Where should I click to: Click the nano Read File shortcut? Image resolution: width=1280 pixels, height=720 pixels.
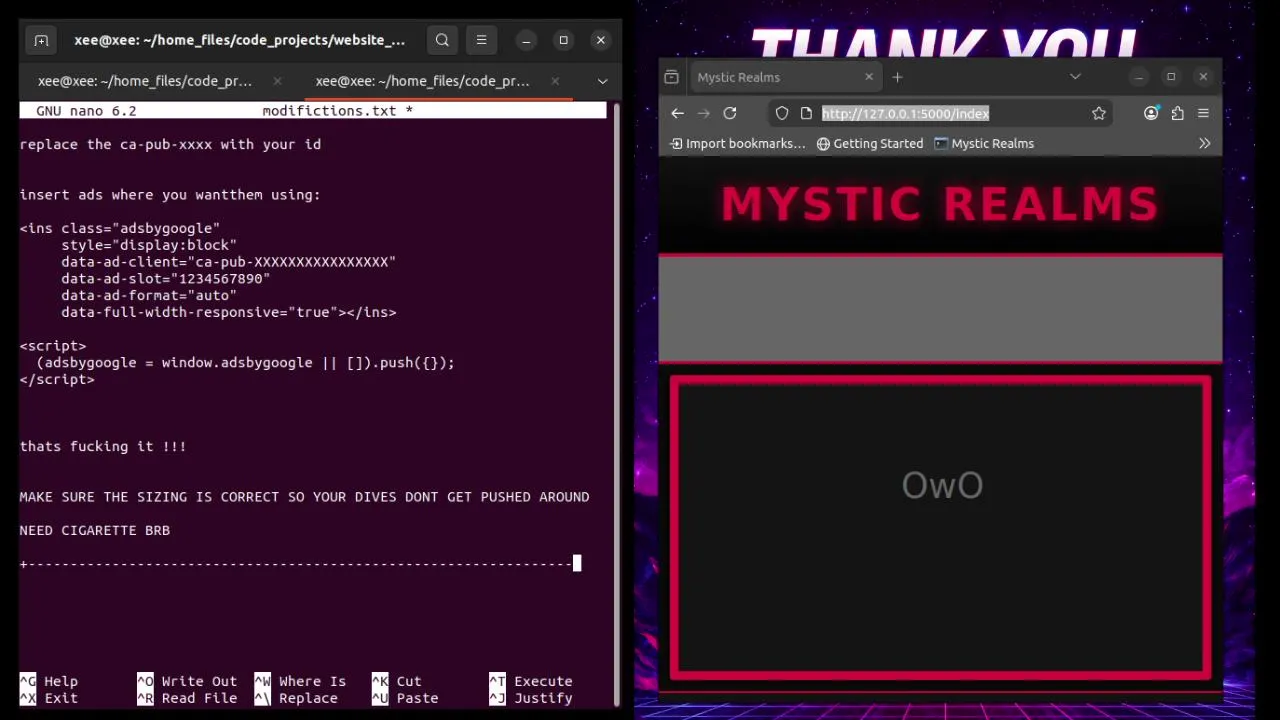tap(187, 698)
